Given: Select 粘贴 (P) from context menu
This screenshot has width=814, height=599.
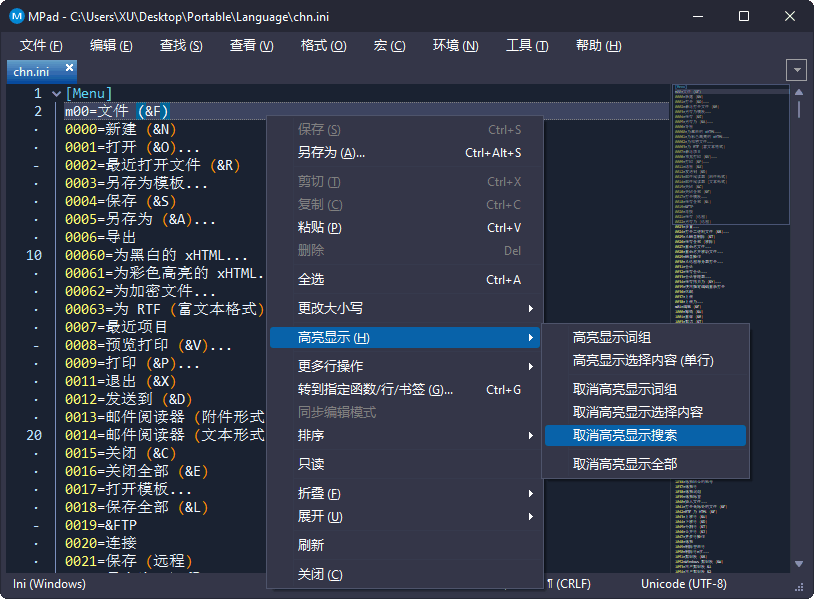Looking at the screenshot, I should (x=405, y=227).
